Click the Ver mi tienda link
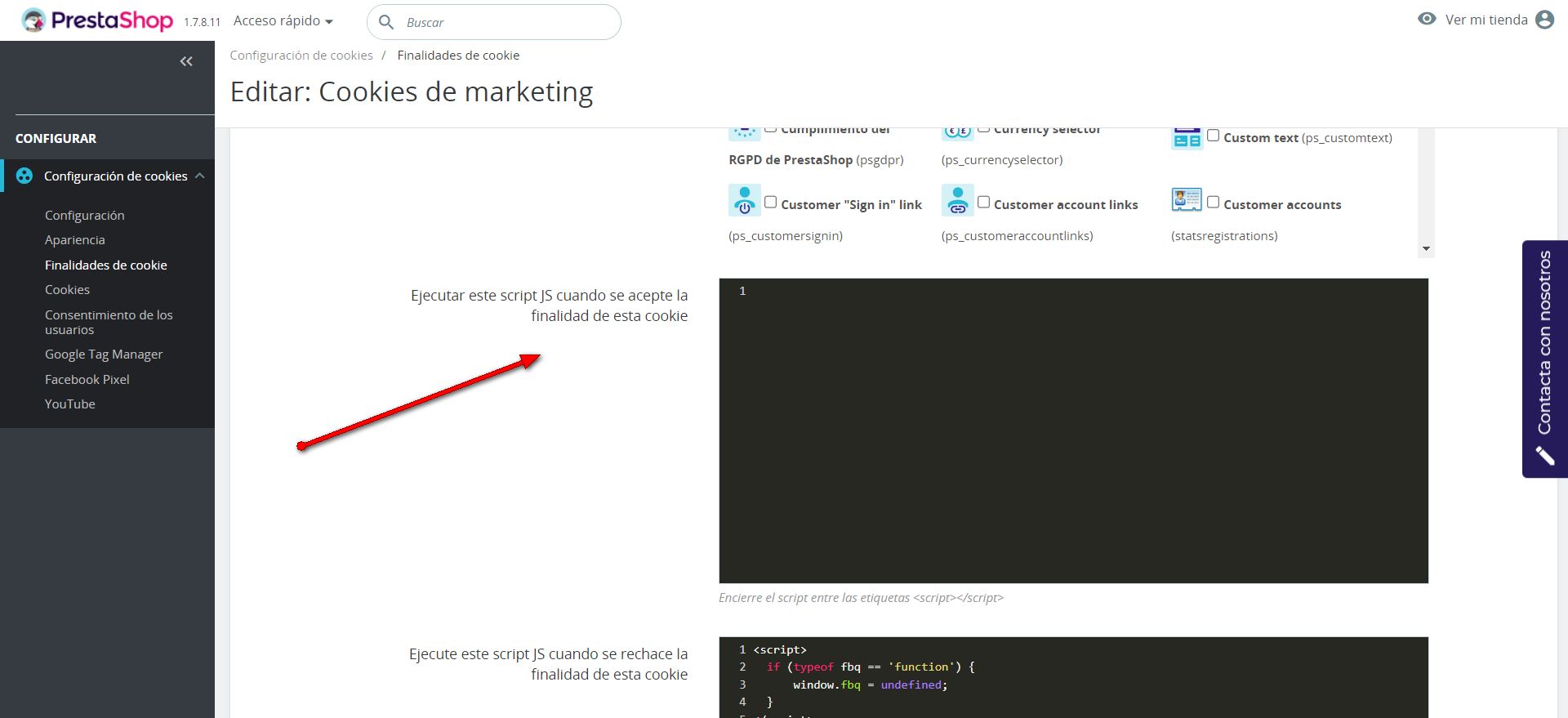This screenshot has height=718, width=1568. [1486, 20]
